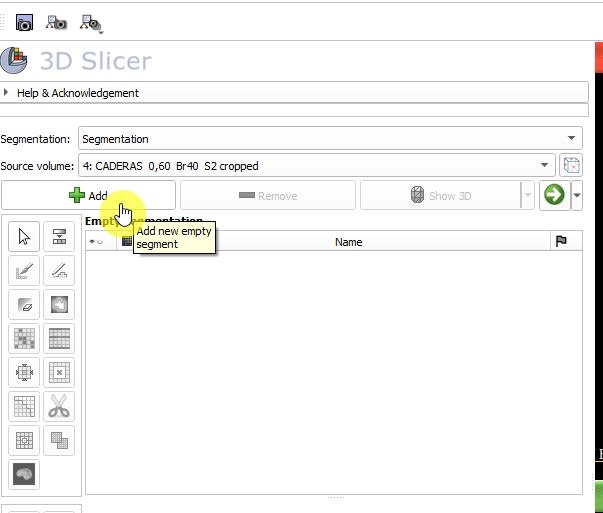The width and height of the screenshot is (603, 513).
Task: Click the scene view capture icon
Action: (56, 23)
